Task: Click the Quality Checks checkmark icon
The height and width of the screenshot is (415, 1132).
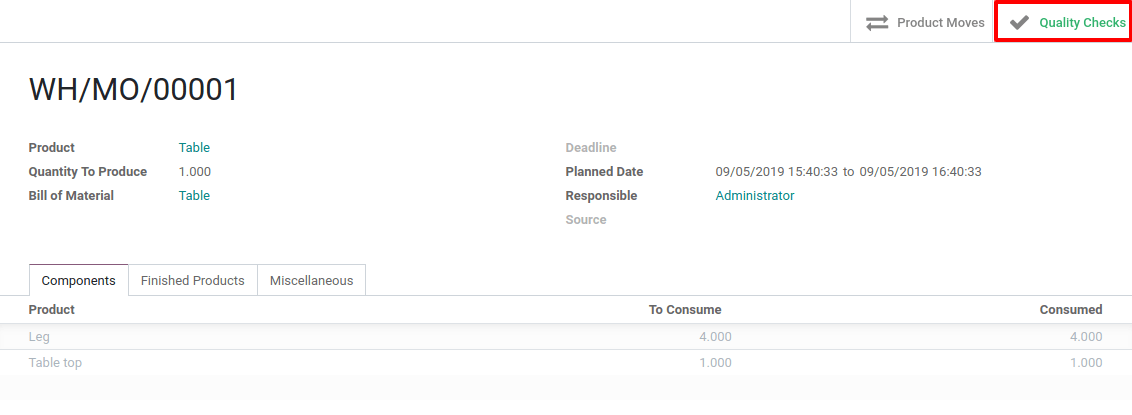Action: point(1019,22)
